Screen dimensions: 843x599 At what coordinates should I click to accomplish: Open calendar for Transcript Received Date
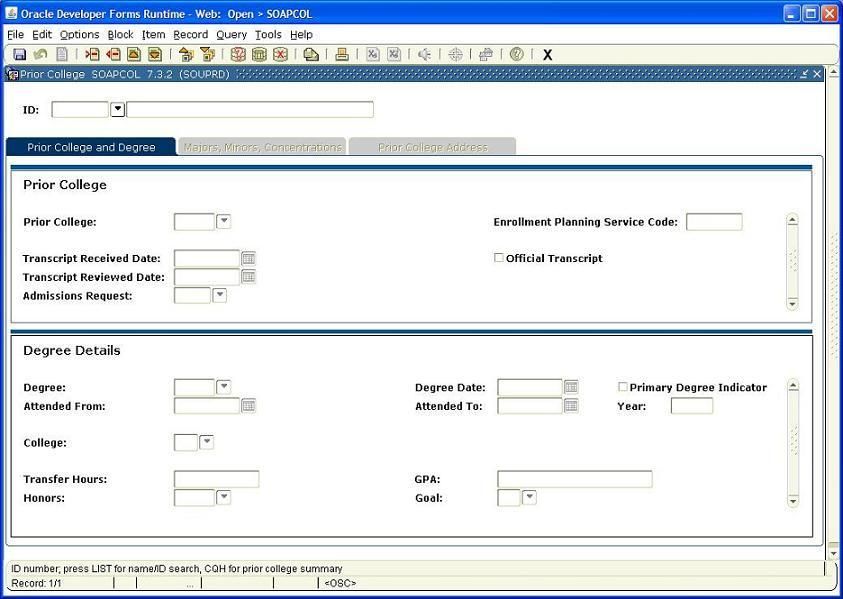click(248, 258)
